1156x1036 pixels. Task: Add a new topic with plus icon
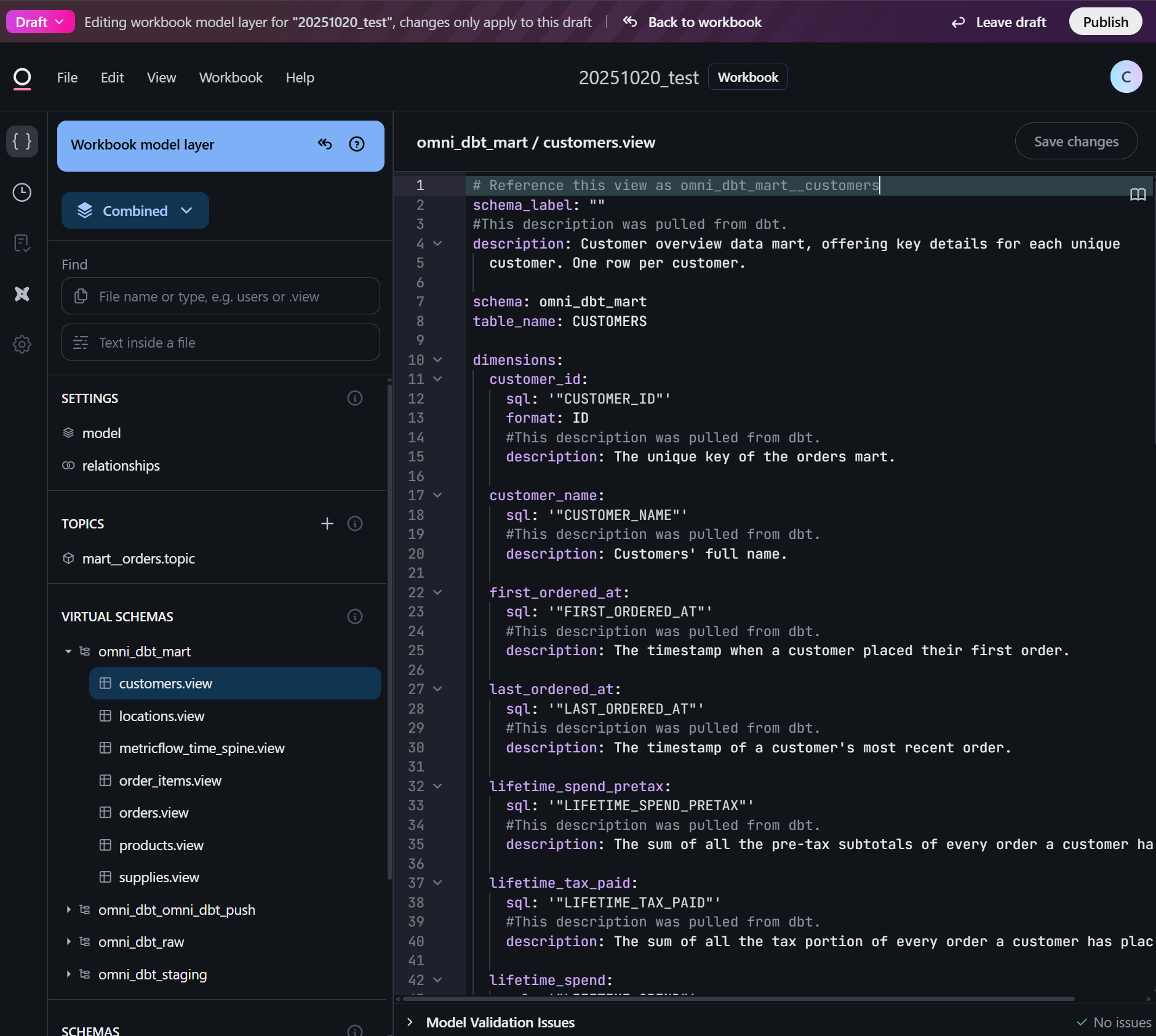tap(327, 524)
